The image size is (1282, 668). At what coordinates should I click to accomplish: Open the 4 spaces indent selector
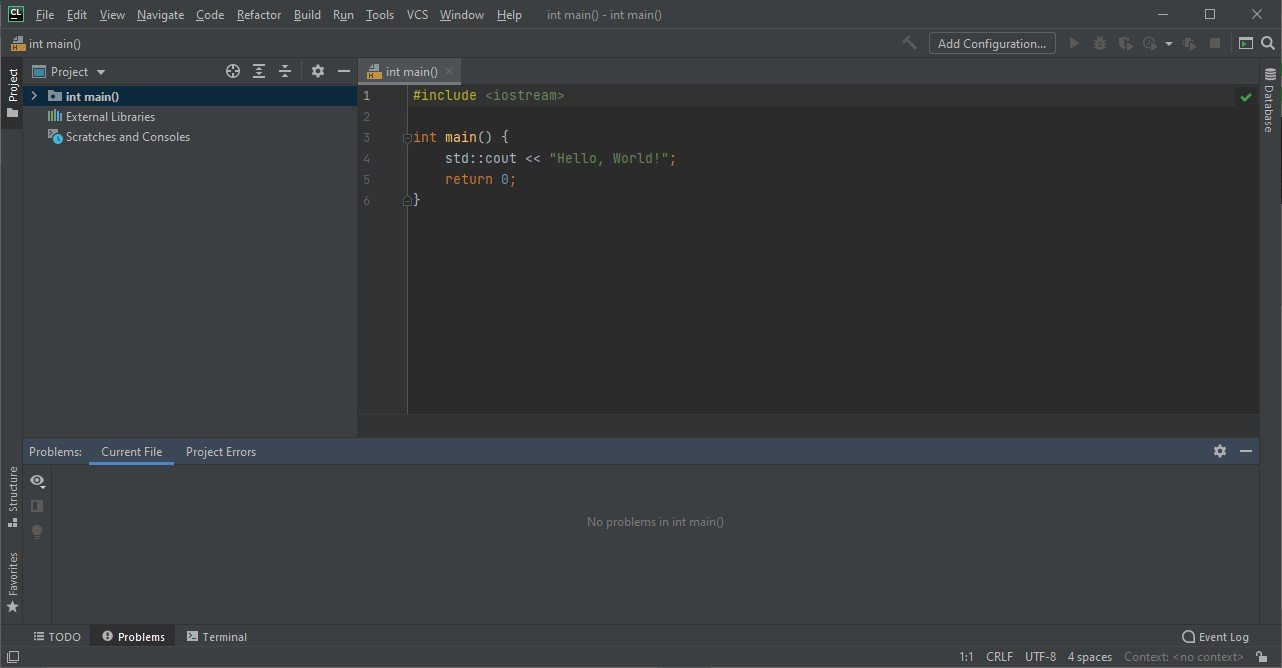(x=1090, y=657)
